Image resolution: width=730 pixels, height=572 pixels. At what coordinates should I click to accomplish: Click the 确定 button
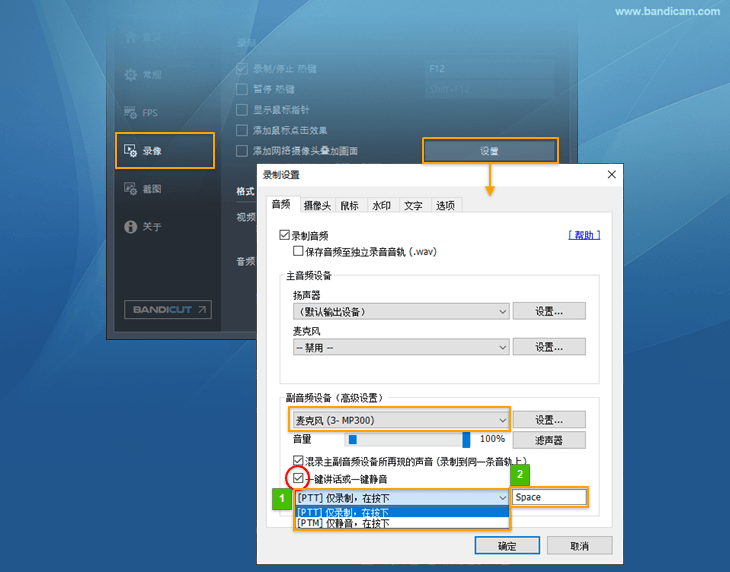[x=507, y=545]
